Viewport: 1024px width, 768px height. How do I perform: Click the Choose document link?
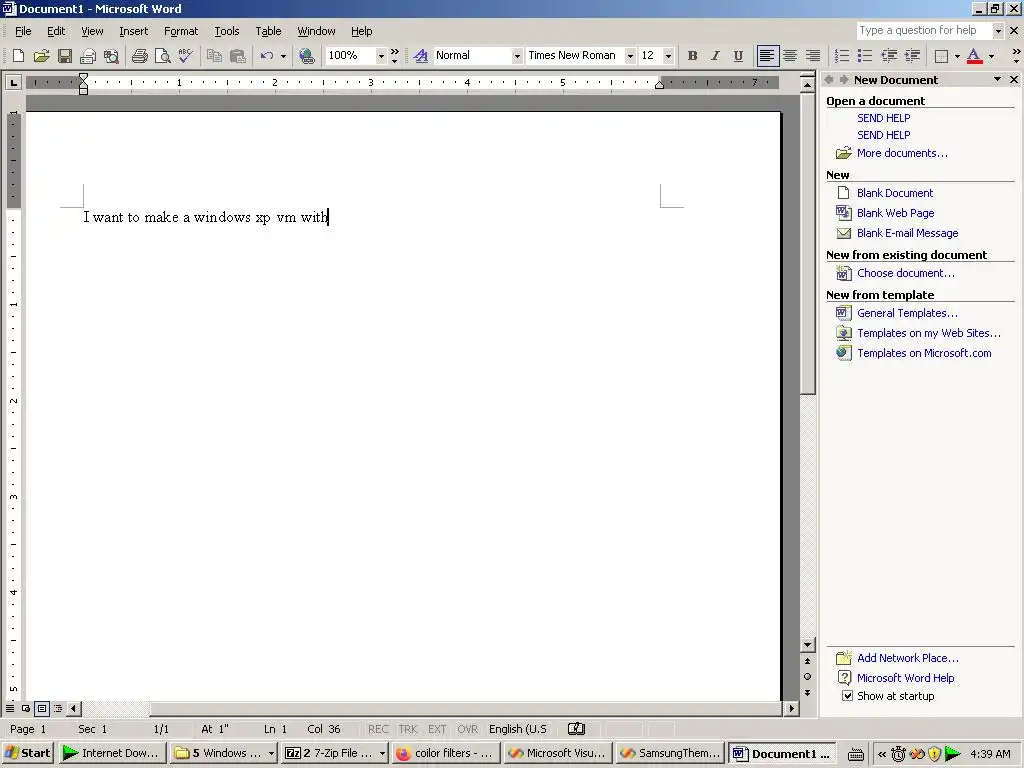tap(906, 273)
